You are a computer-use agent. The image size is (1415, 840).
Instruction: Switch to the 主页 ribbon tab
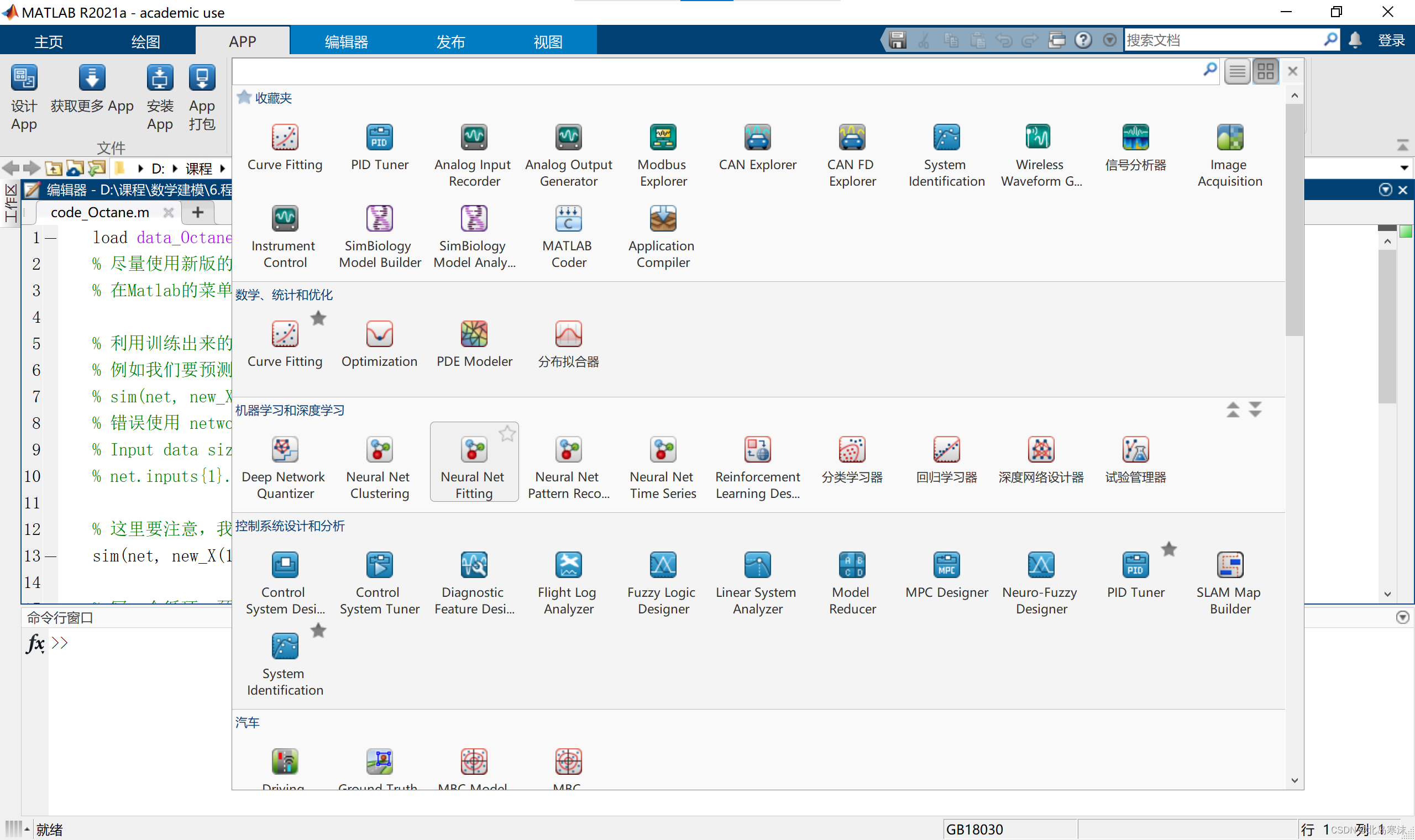pyautogui.click(x=49, y=41)
